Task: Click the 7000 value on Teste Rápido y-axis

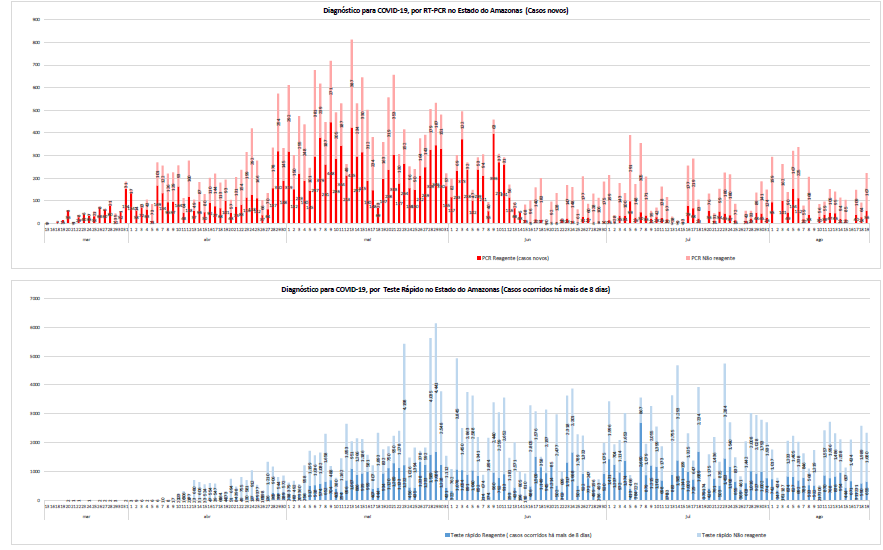Action: [x=34, y=298]
